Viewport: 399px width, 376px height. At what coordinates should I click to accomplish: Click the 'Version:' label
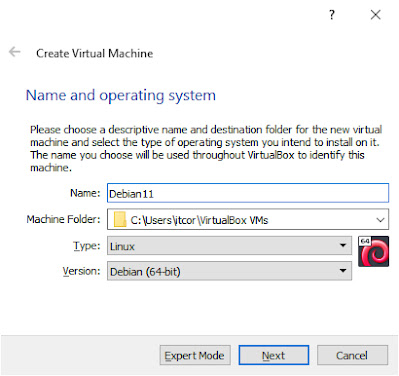tap(82, 271)
